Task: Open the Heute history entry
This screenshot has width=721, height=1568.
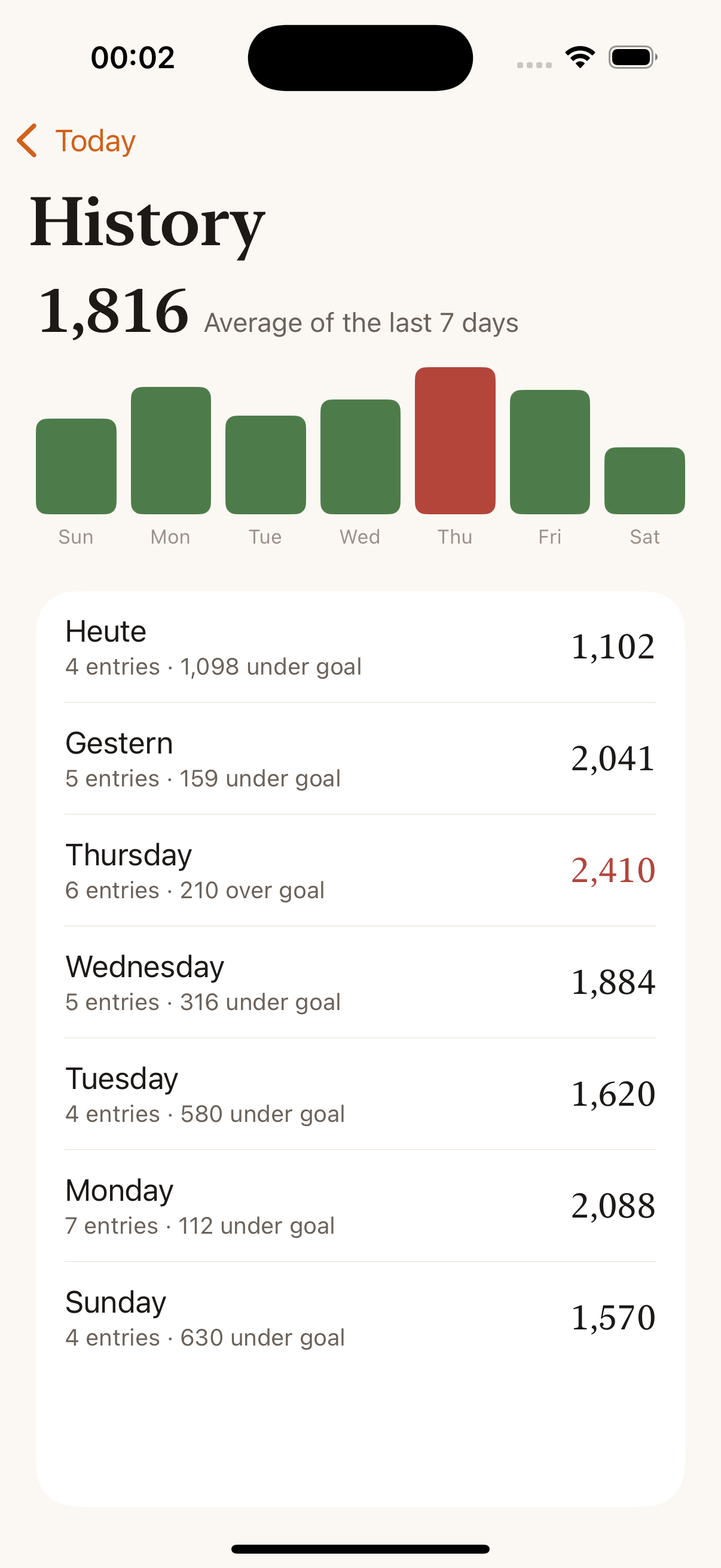Action: pyautogui.click(x=360, y=647)
